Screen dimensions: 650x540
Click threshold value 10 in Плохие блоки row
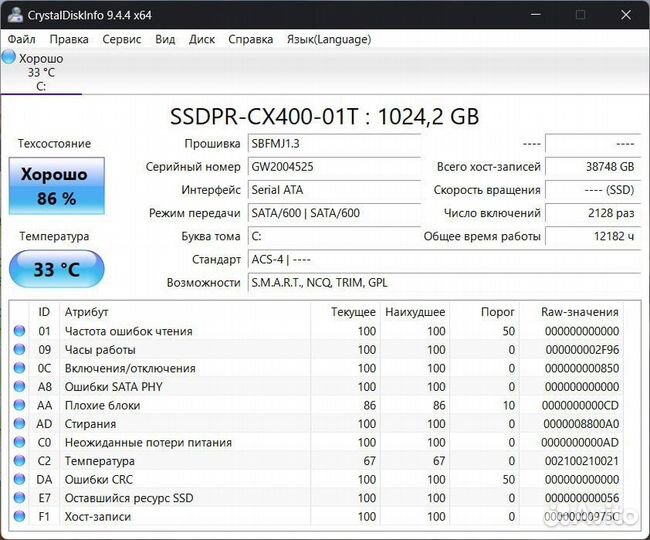pos(509,405)
